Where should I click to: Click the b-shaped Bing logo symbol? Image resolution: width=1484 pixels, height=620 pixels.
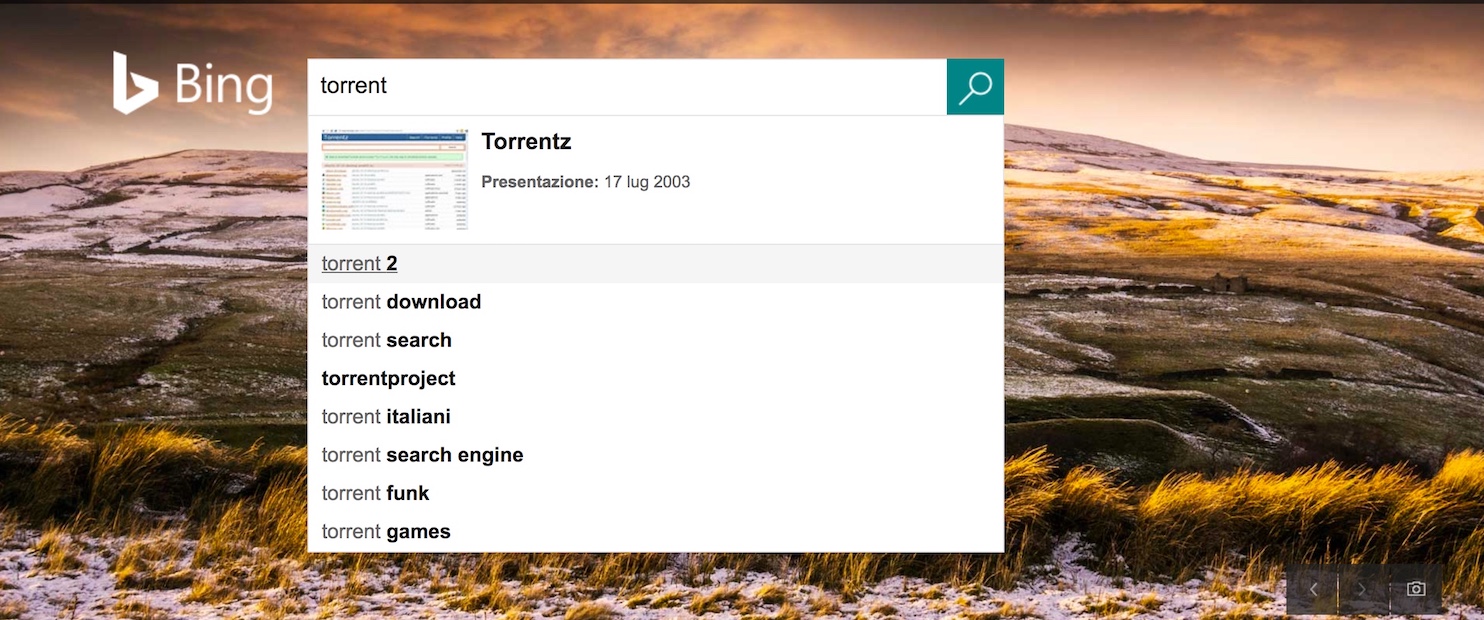pyautogui.click(x=134, y=83)
